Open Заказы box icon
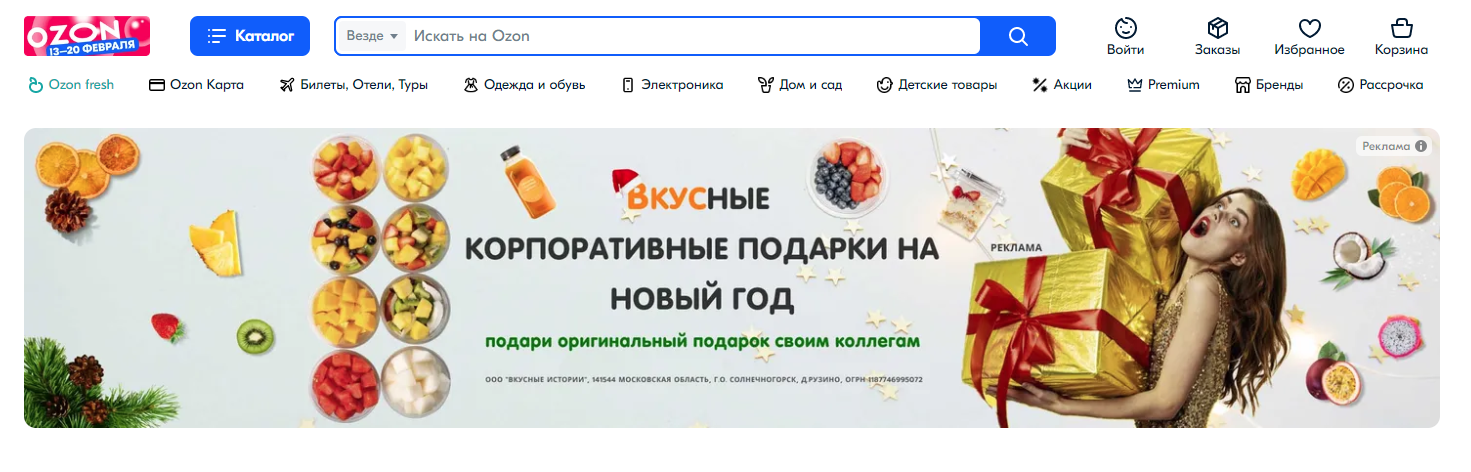Viewport: 1471px width, 472px height. pyautogui.click(x=1217, y=28)
